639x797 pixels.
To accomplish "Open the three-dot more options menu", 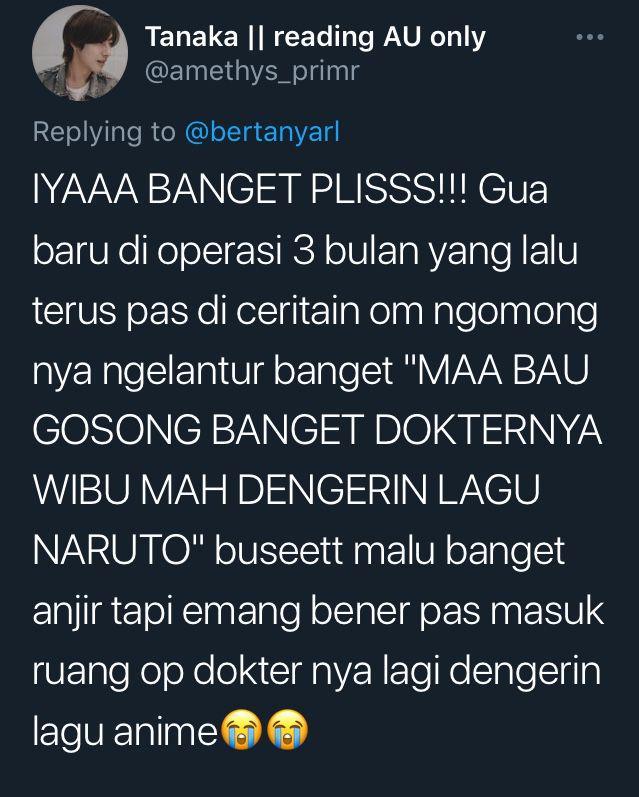I will 590,37.
